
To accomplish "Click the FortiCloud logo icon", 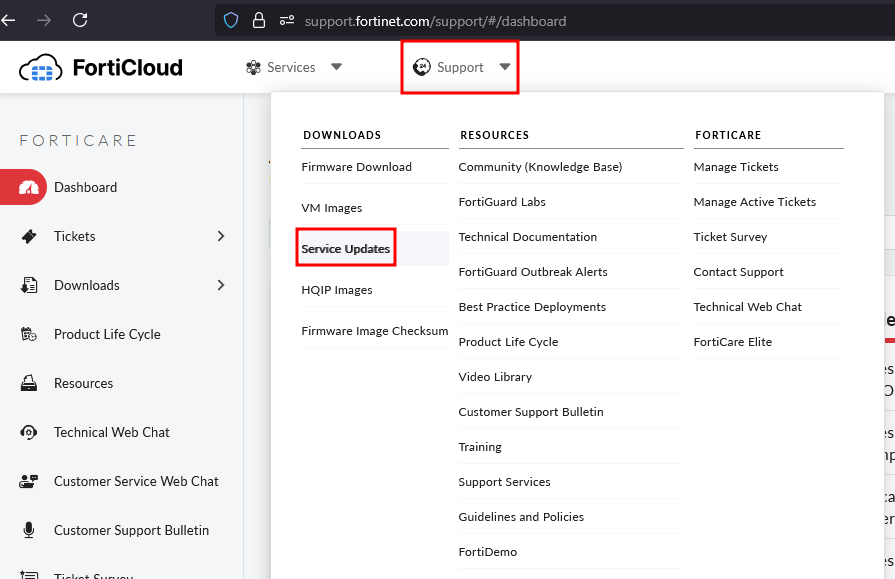I will point(41,68).
